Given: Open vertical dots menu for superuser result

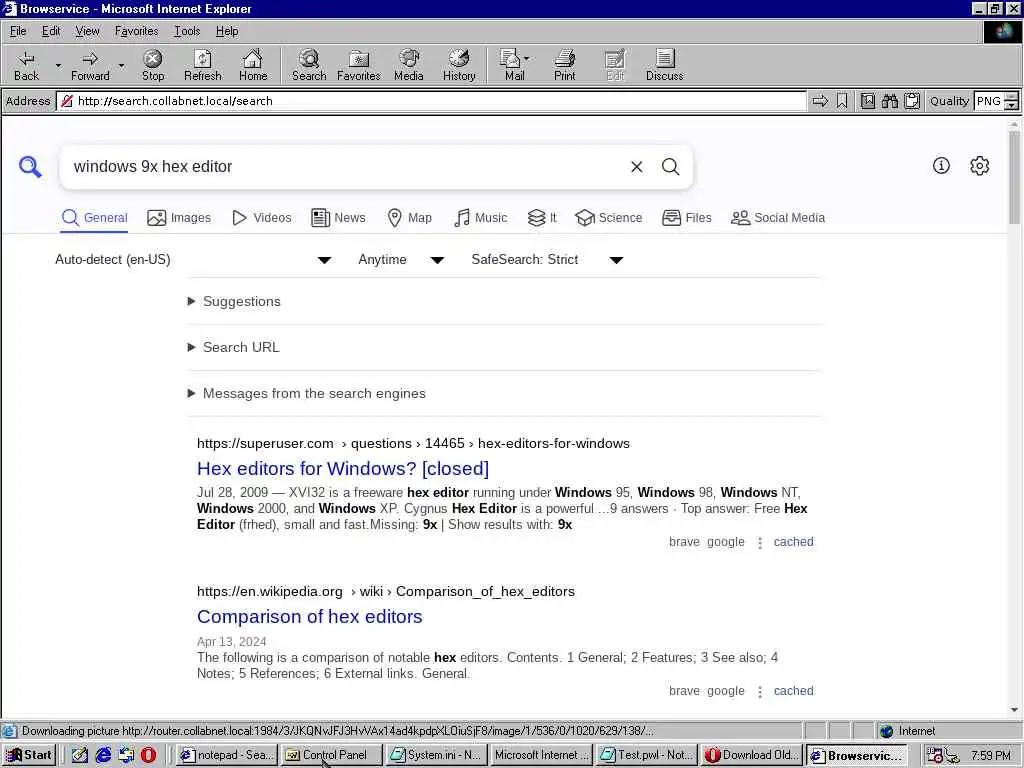Looking at the screenshot, I should (x=760, y=543).
